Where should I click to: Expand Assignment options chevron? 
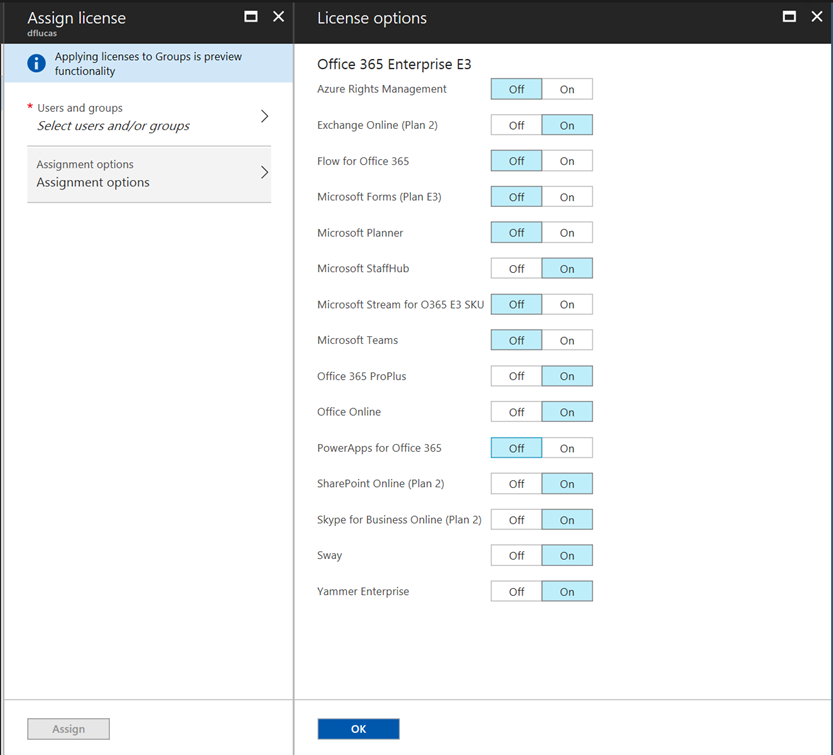[264, 172]
